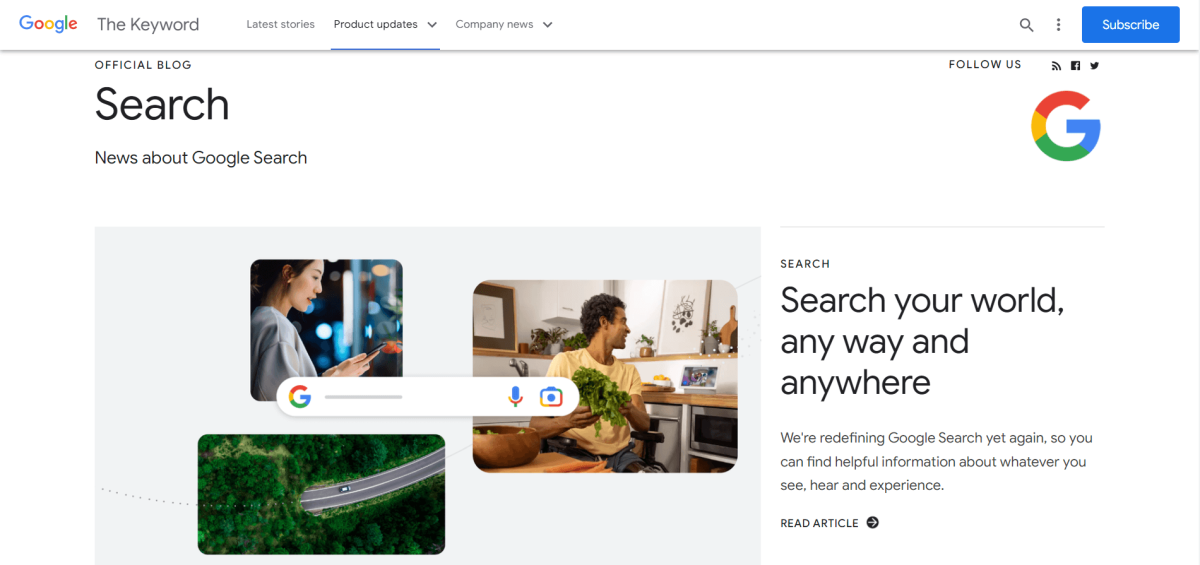
Task: Open the search magnifier icon
Action: [x=1027, y=25]
